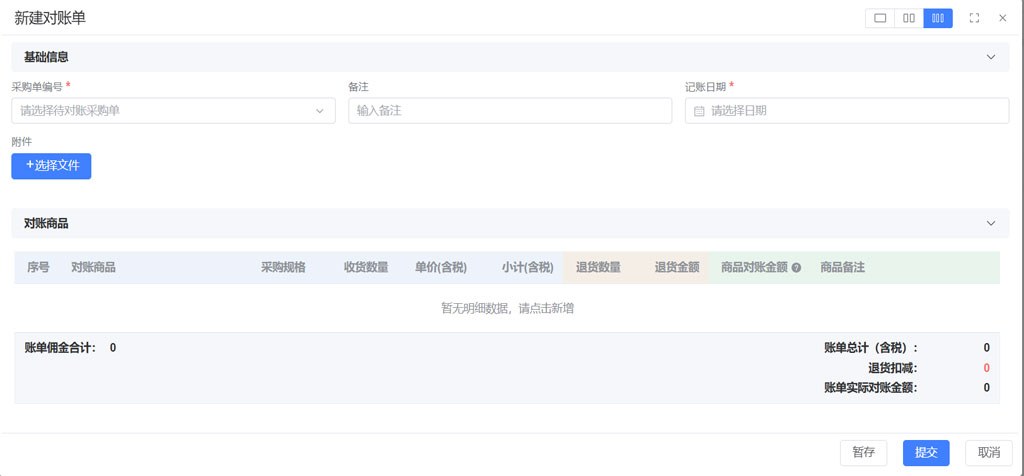The image size is (1024, 476).
Task: Click the 基础信息 section title
Action: [46, 57]
